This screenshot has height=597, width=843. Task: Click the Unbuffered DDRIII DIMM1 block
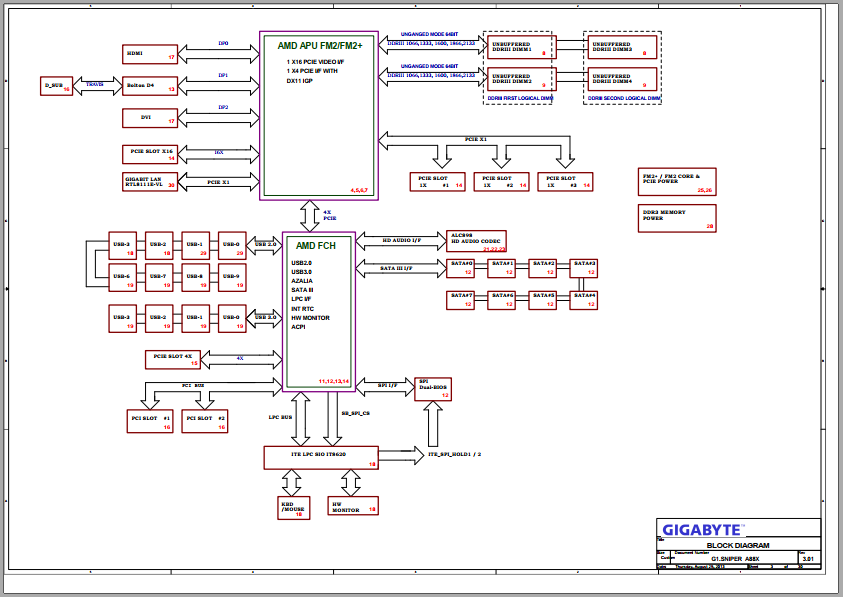click(518, 47)
